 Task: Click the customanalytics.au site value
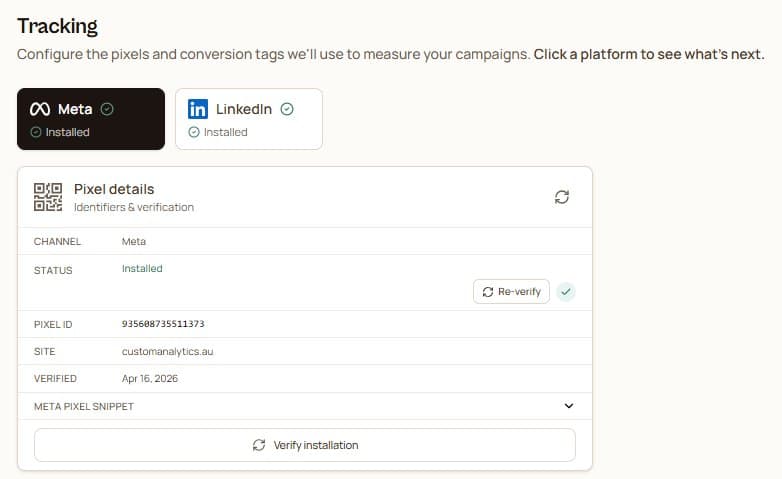tap(168, 351)
